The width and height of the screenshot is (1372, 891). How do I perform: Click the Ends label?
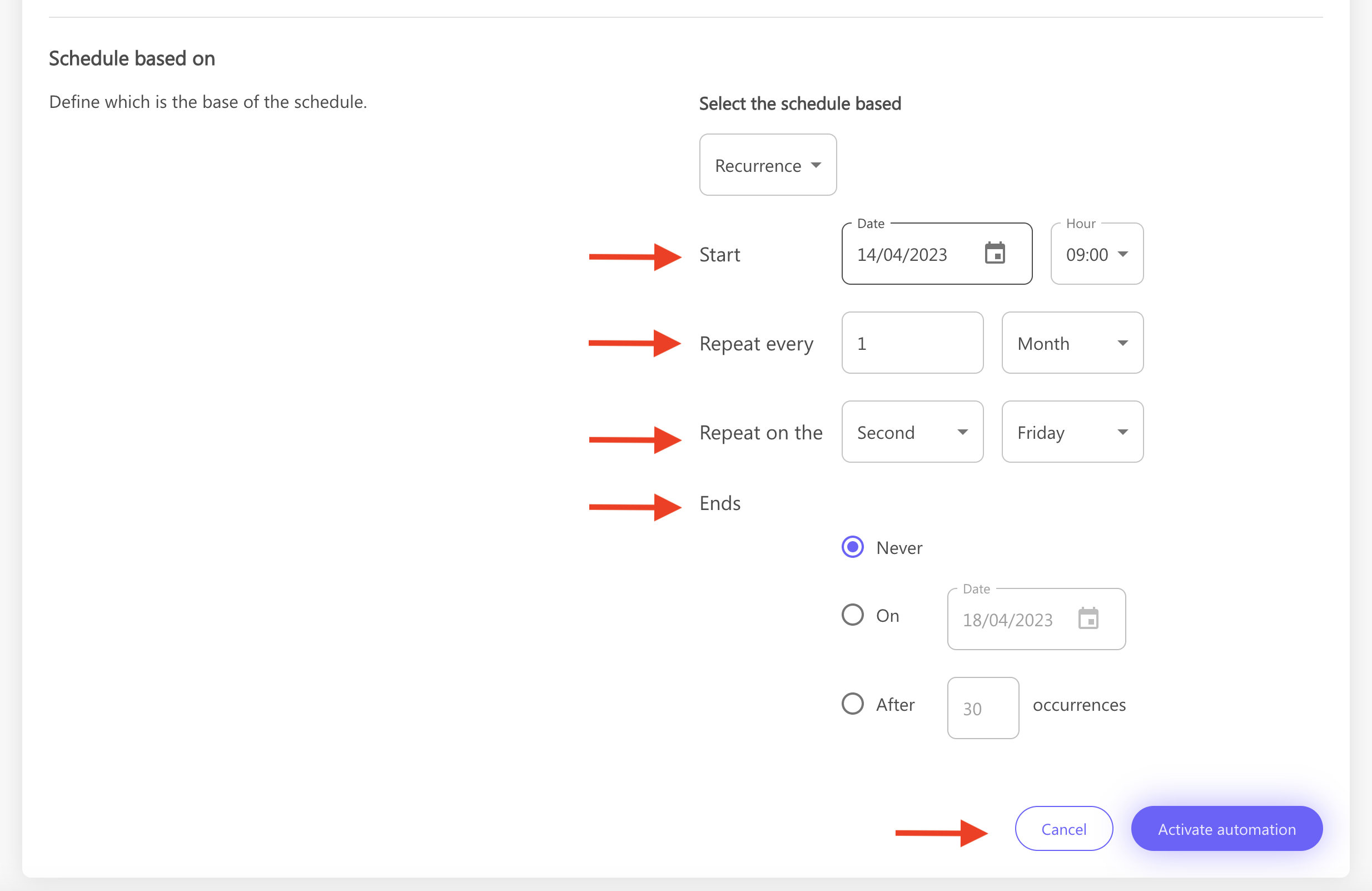720,503
